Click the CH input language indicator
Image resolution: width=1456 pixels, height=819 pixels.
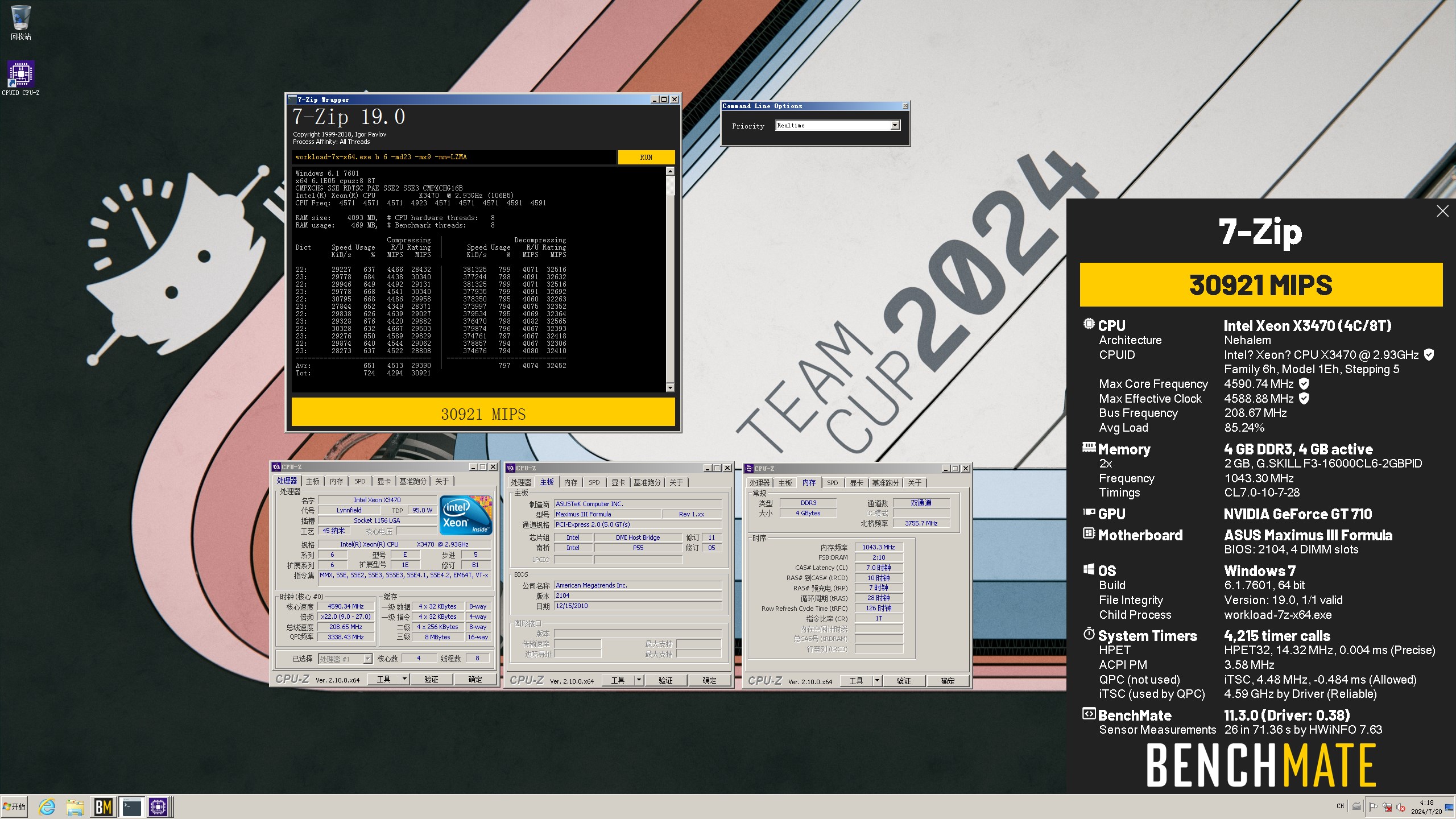(1340, 806)
